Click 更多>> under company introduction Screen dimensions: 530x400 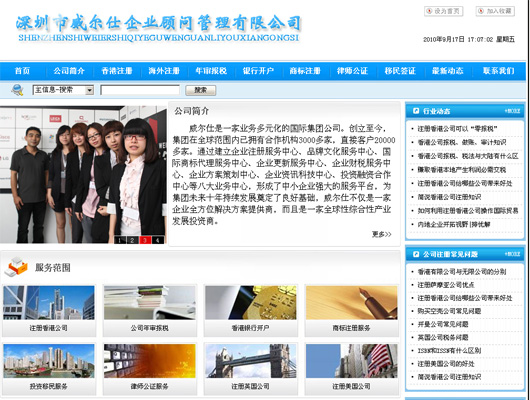tap(382, 234)
